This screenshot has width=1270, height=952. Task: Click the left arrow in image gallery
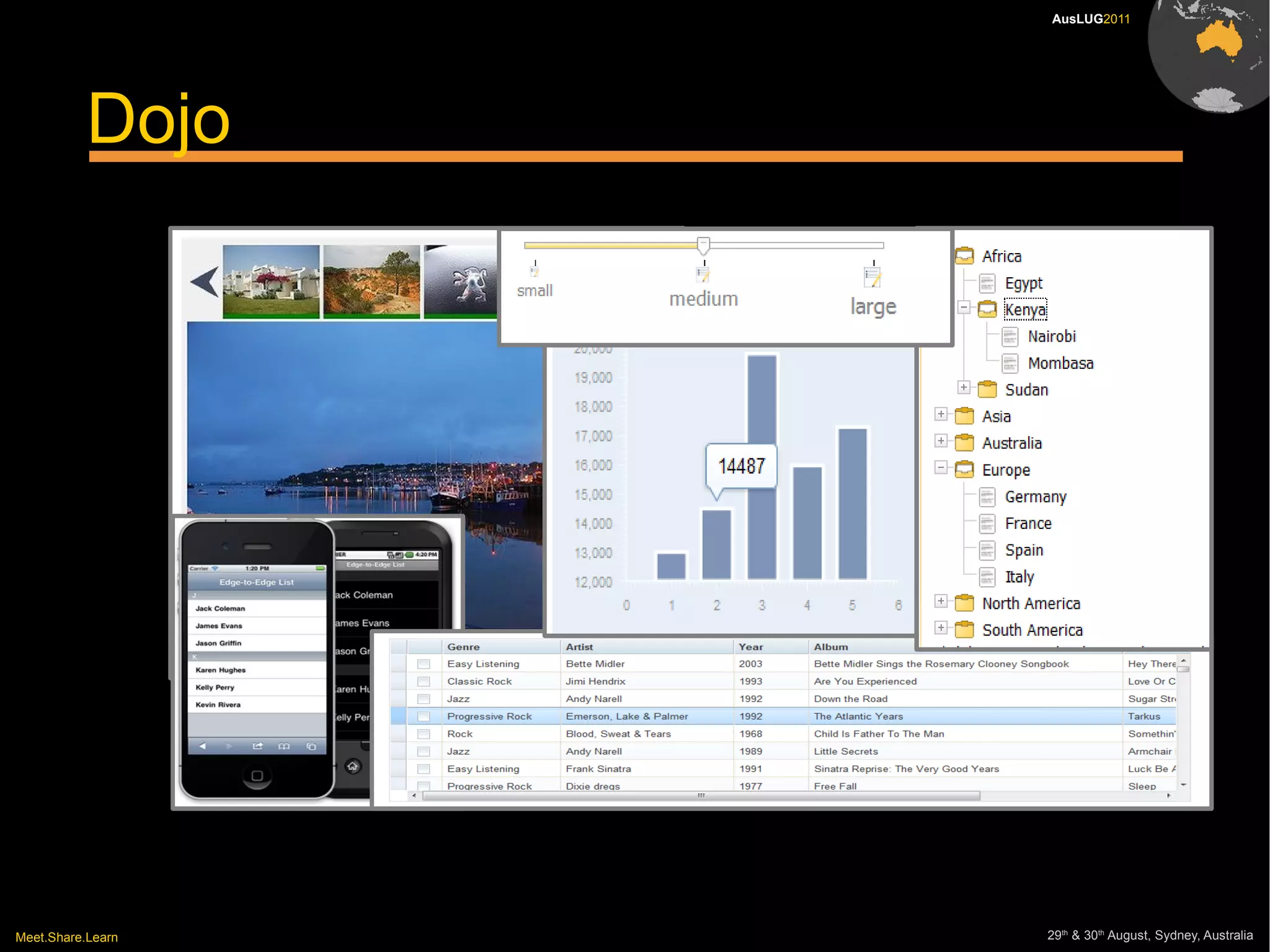click(x=205, y=281)
